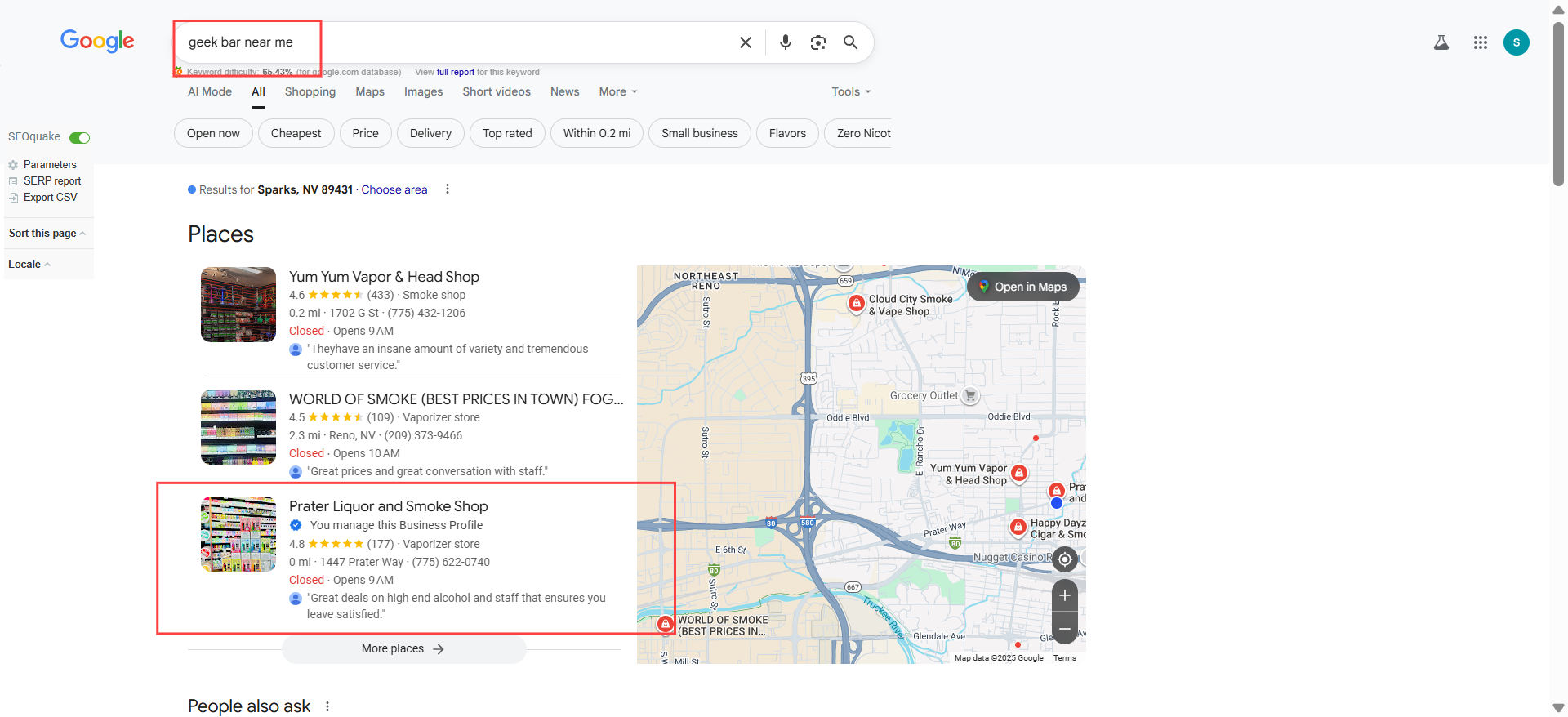Clear the search box with the X icon

745,42
